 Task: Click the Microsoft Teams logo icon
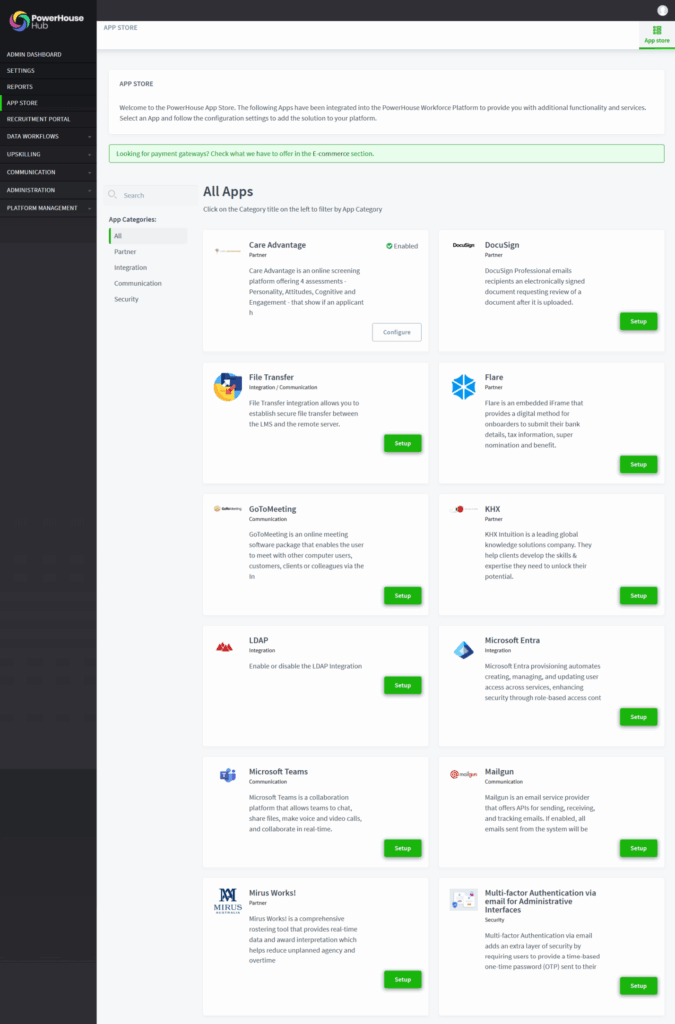click(228, 775)
